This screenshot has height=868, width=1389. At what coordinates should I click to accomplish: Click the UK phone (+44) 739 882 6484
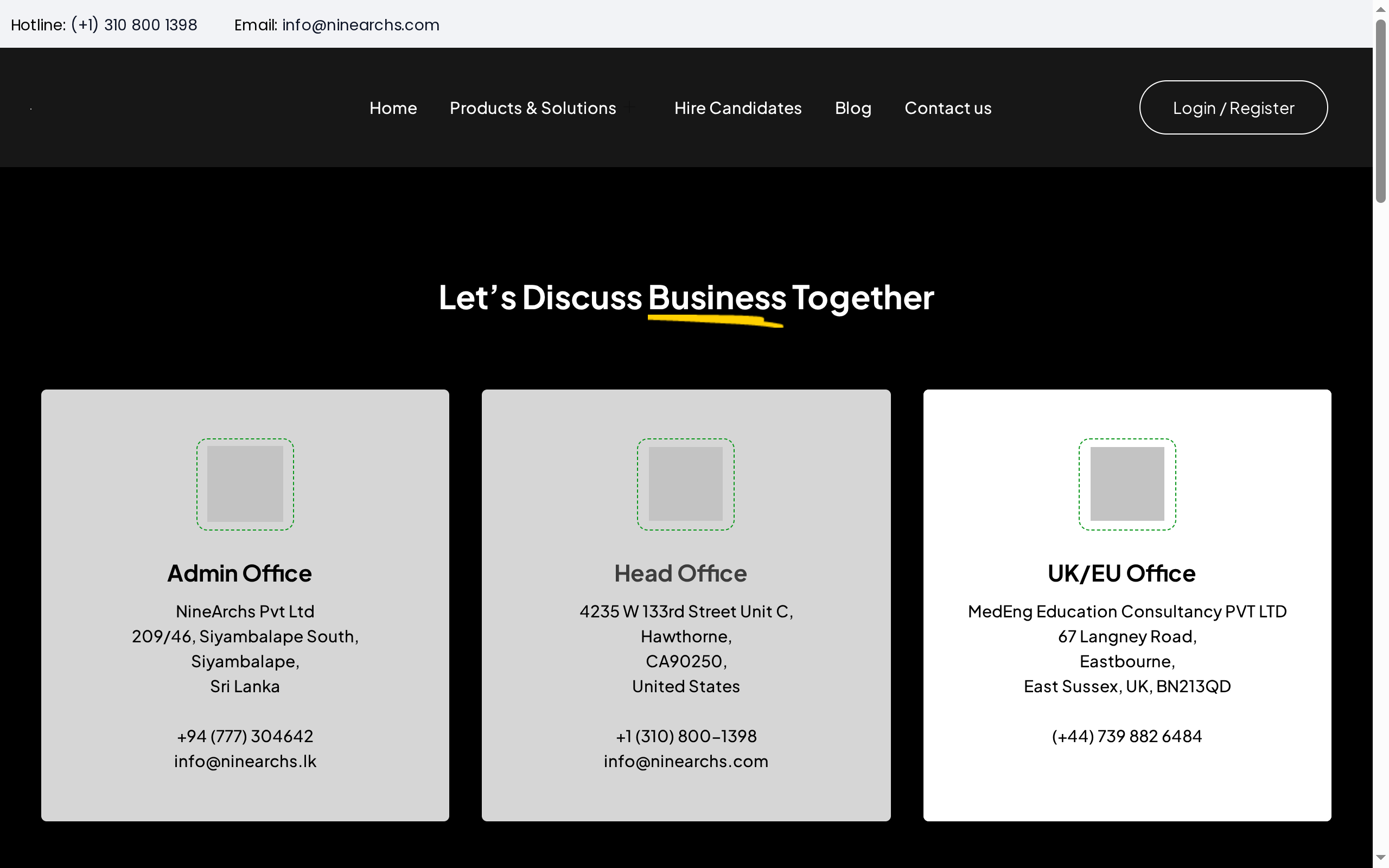1127,736
